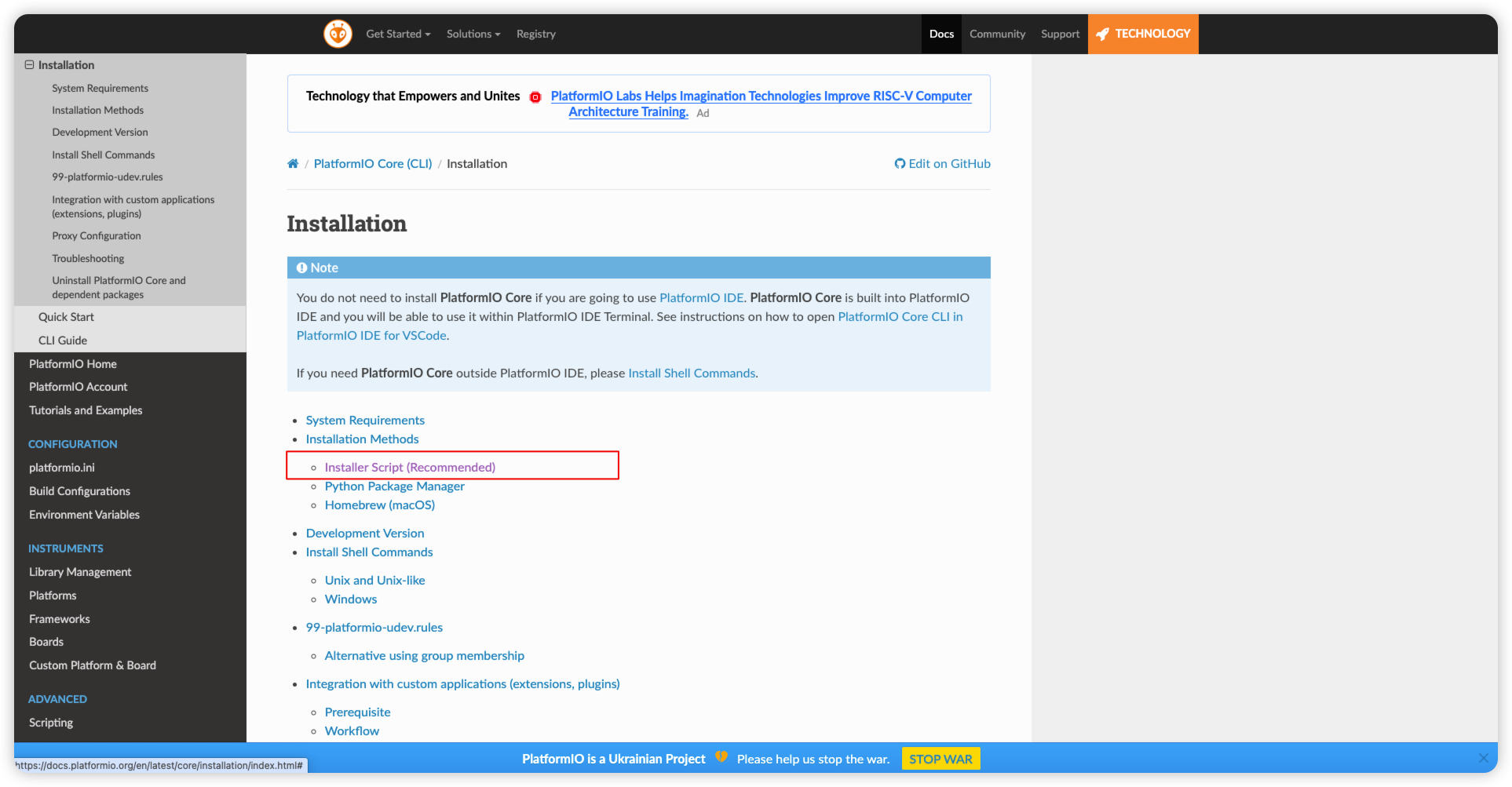This screenshot has width=1512, height=787.
Task: Select Quick Start in sidebar
Action: 66,317
